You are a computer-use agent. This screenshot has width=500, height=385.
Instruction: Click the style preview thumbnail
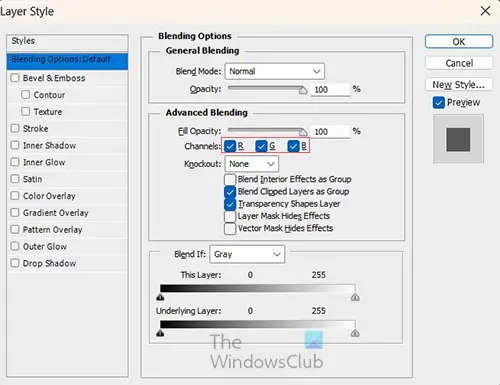pos(458,139)
